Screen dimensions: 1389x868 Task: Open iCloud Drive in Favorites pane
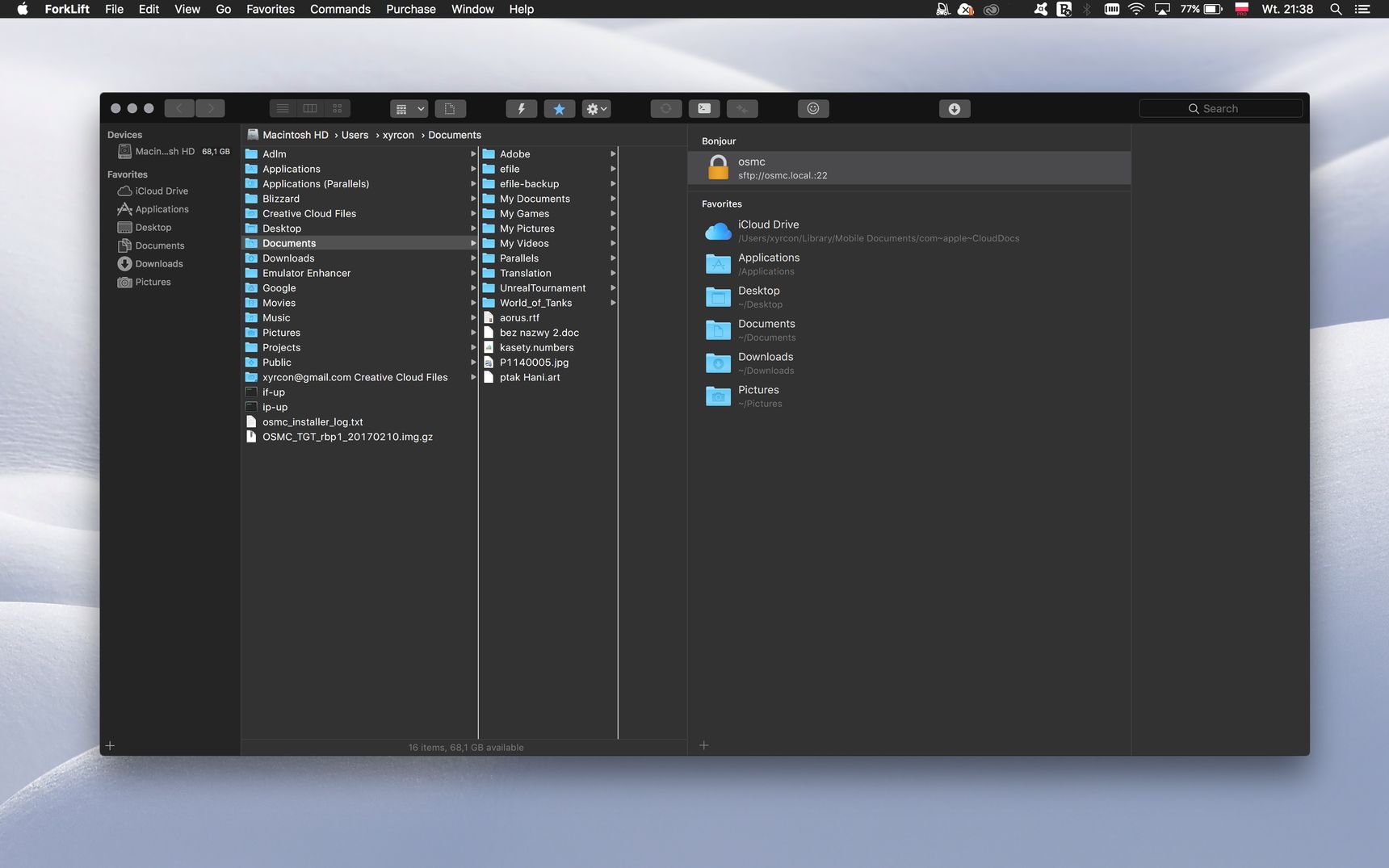(x=909, y=231)
